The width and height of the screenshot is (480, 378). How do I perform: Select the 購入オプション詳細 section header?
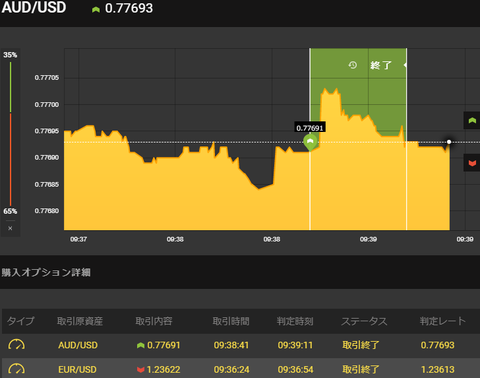pyautogui.click(x=46, y=272)
